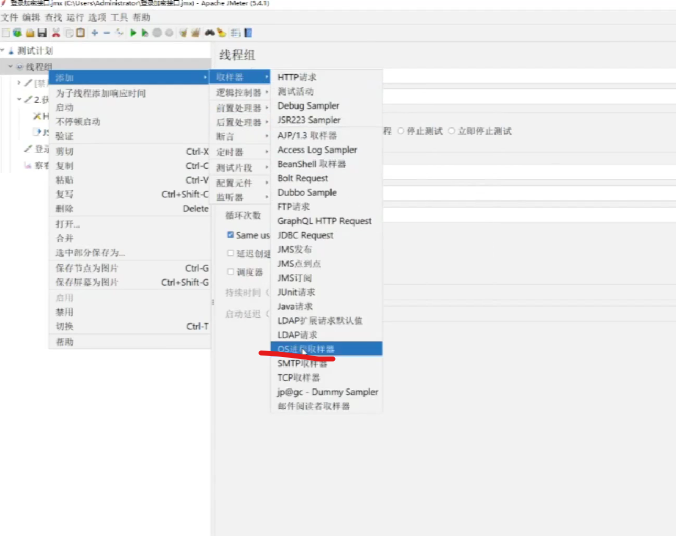676x536 pixels.
Task: Expand the 逻辑控制器 submenu
Action: click(x=240, y=92)
